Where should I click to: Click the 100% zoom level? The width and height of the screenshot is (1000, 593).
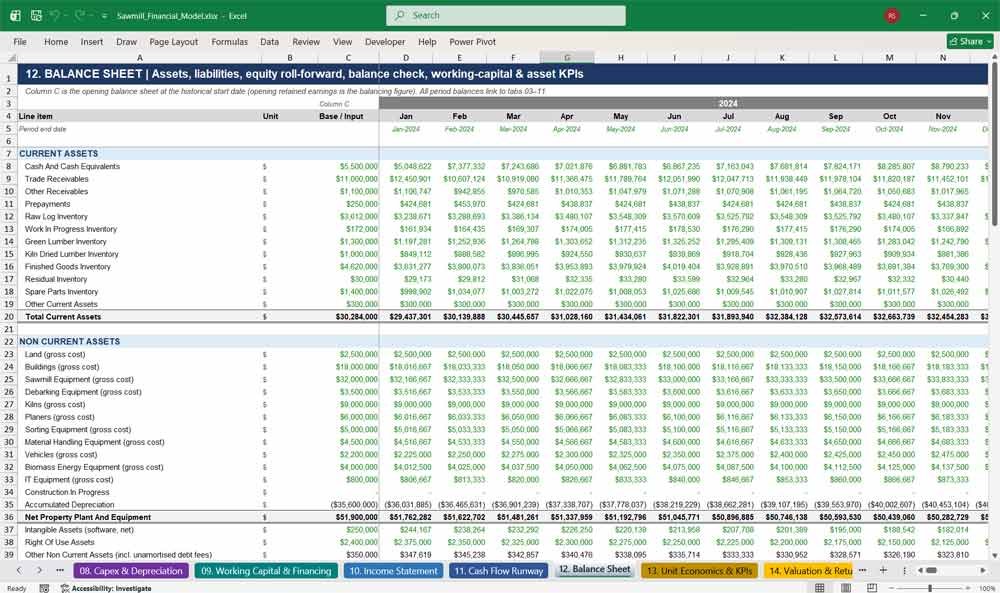986,588
